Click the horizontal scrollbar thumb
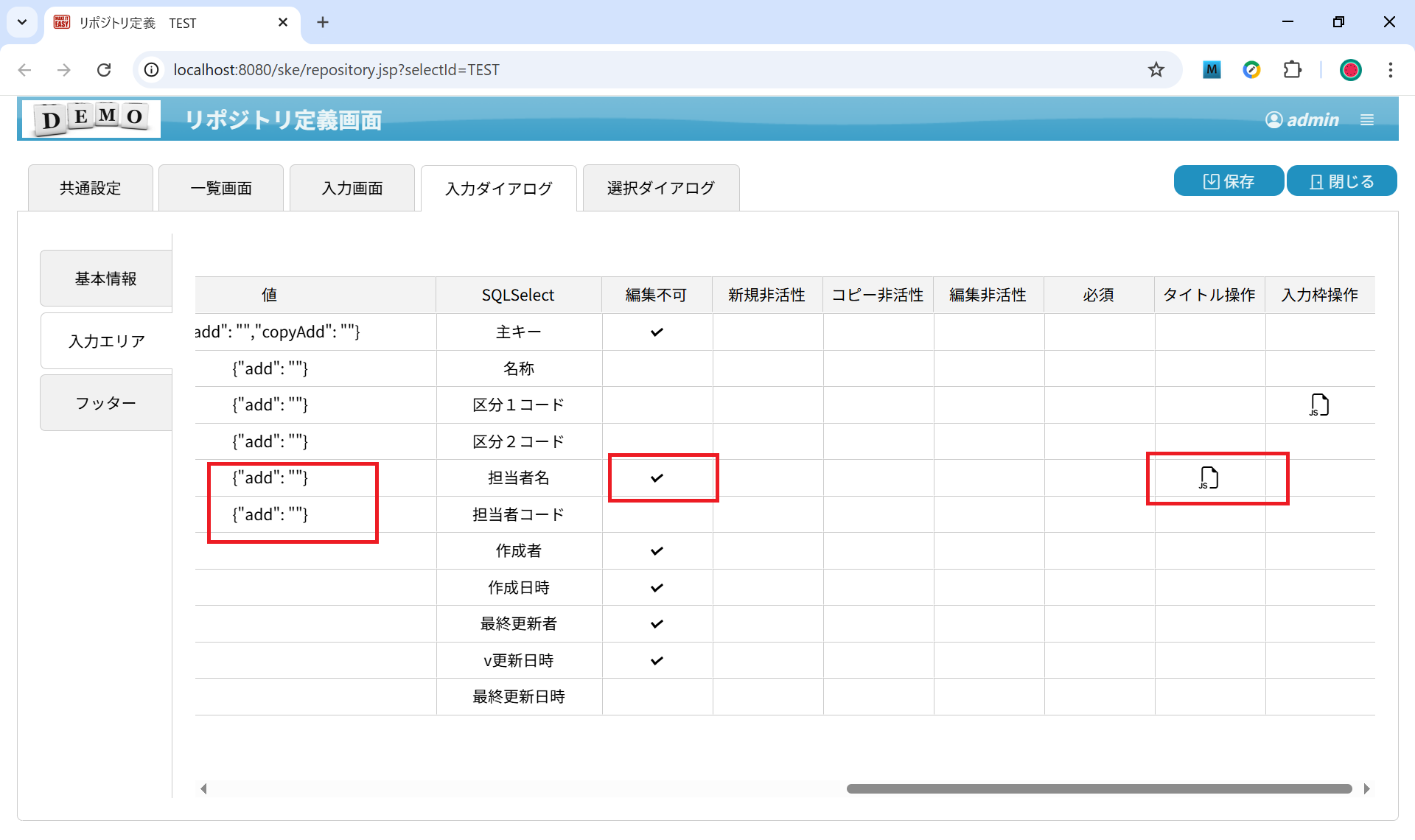The height and width of the screenshot is (840, 1415). [1098, 788]
